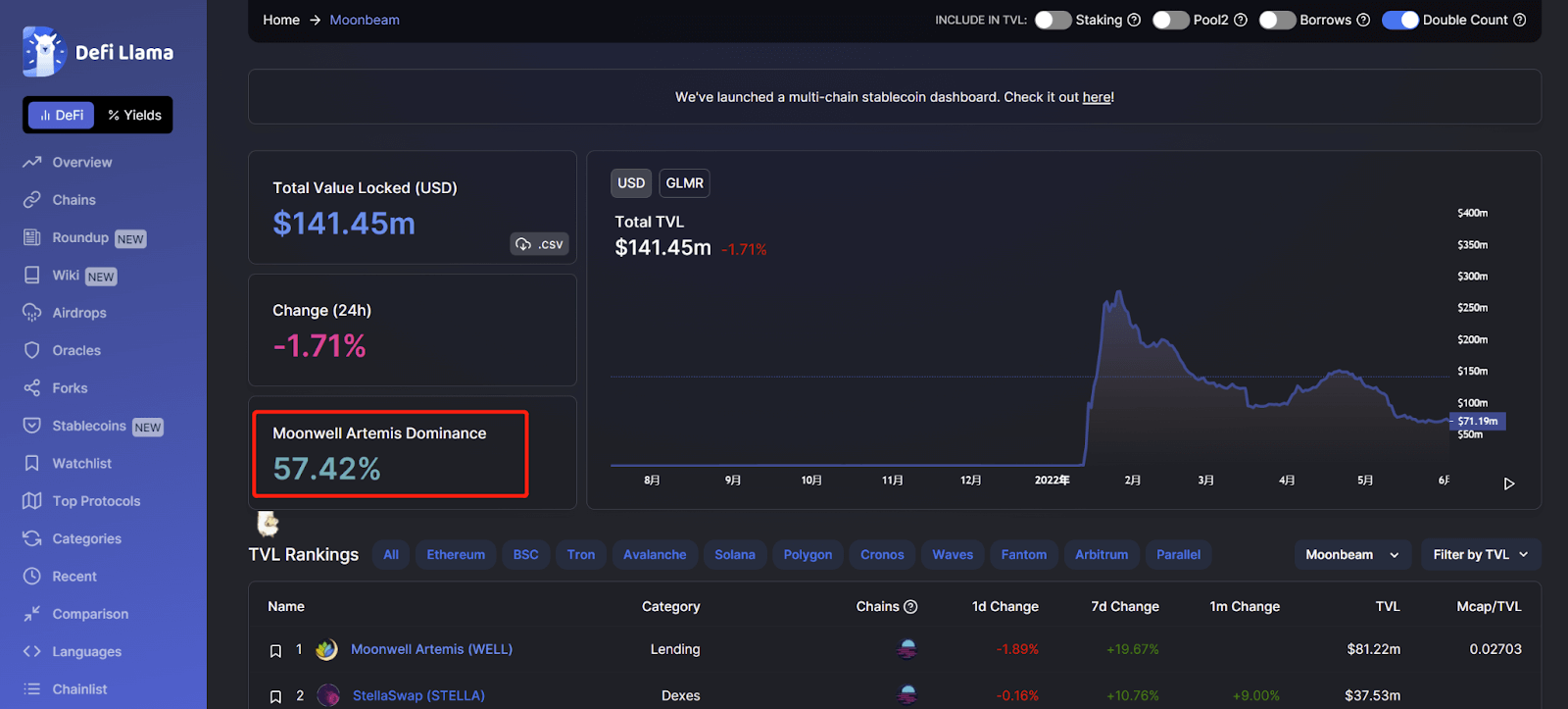The height and width of the screenshot is (709, 1568).
Task: Click the Categories refresh icon
Action: coord(32,538)
